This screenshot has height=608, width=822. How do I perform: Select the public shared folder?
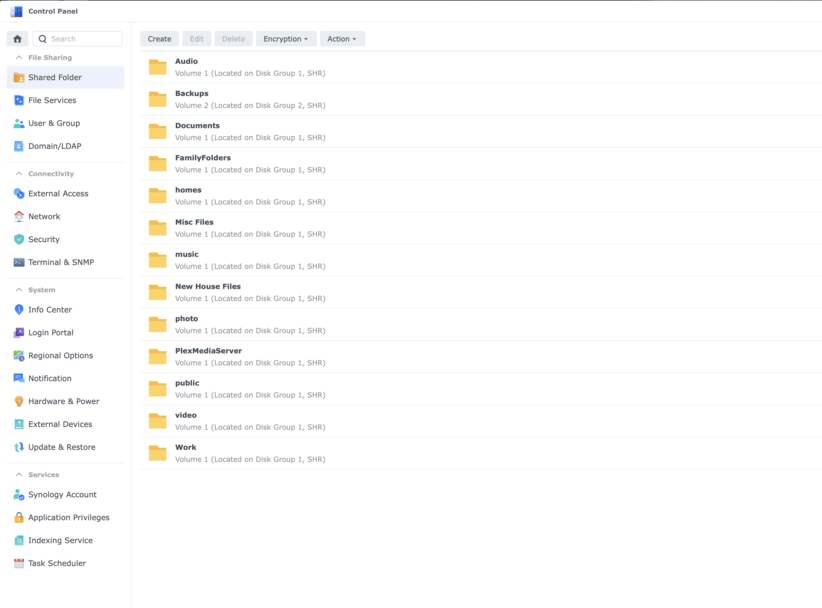[x=481, y=389]
